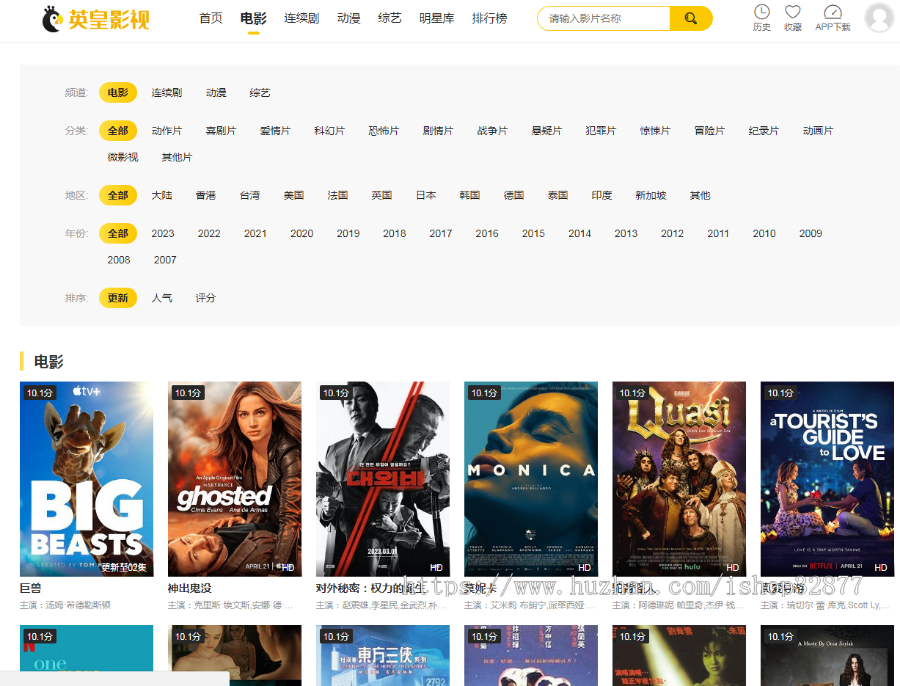Click the 巨兽 movie title
Screen dimensions: 900x686
(31, 588)
